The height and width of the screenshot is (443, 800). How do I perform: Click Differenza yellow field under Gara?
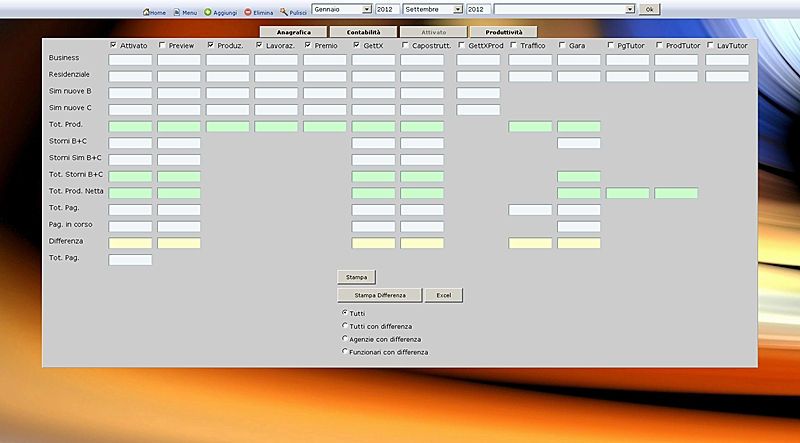pyautogui.click(x=579, y=243)
